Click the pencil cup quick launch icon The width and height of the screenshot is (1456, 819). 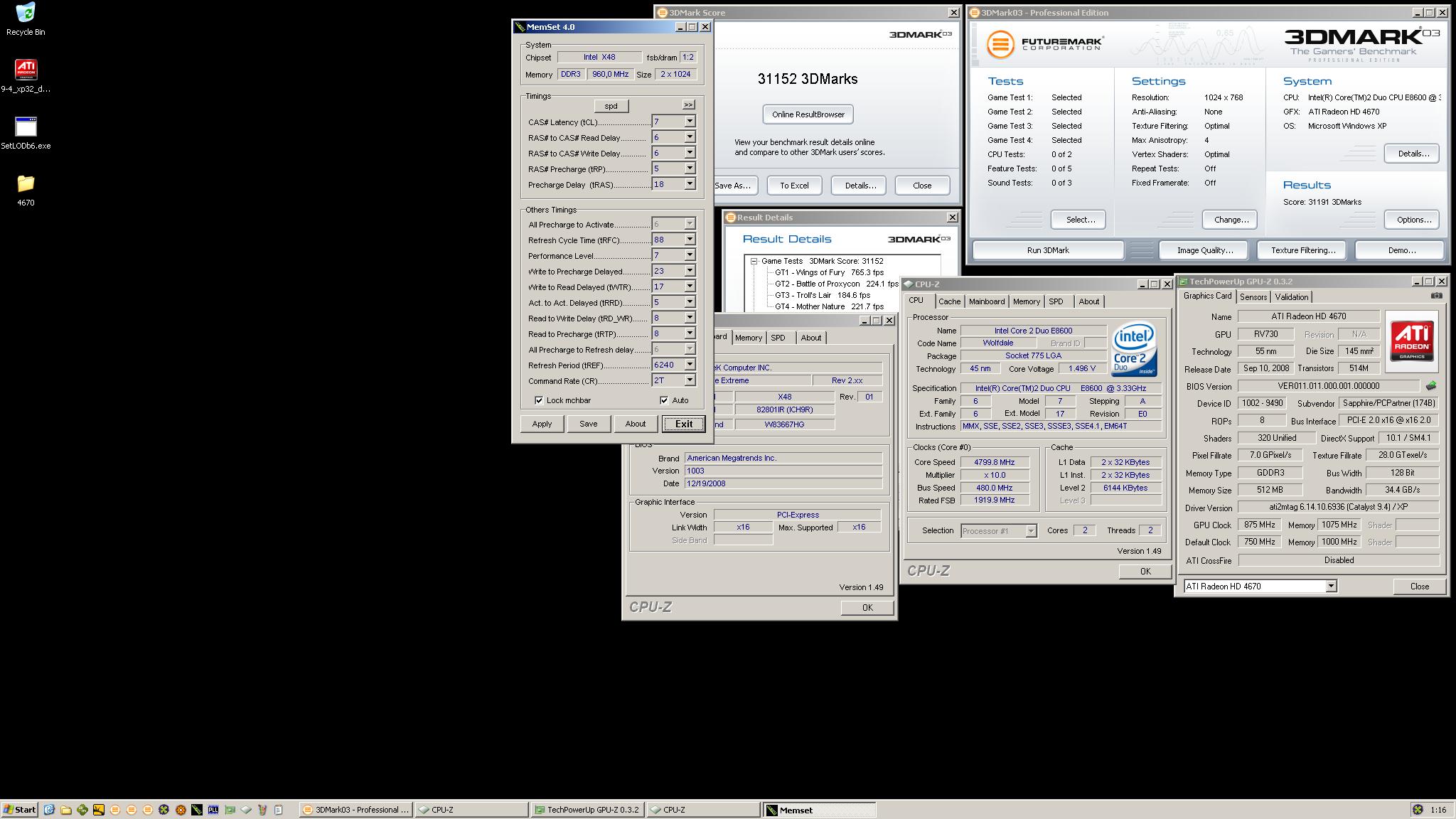262,810
